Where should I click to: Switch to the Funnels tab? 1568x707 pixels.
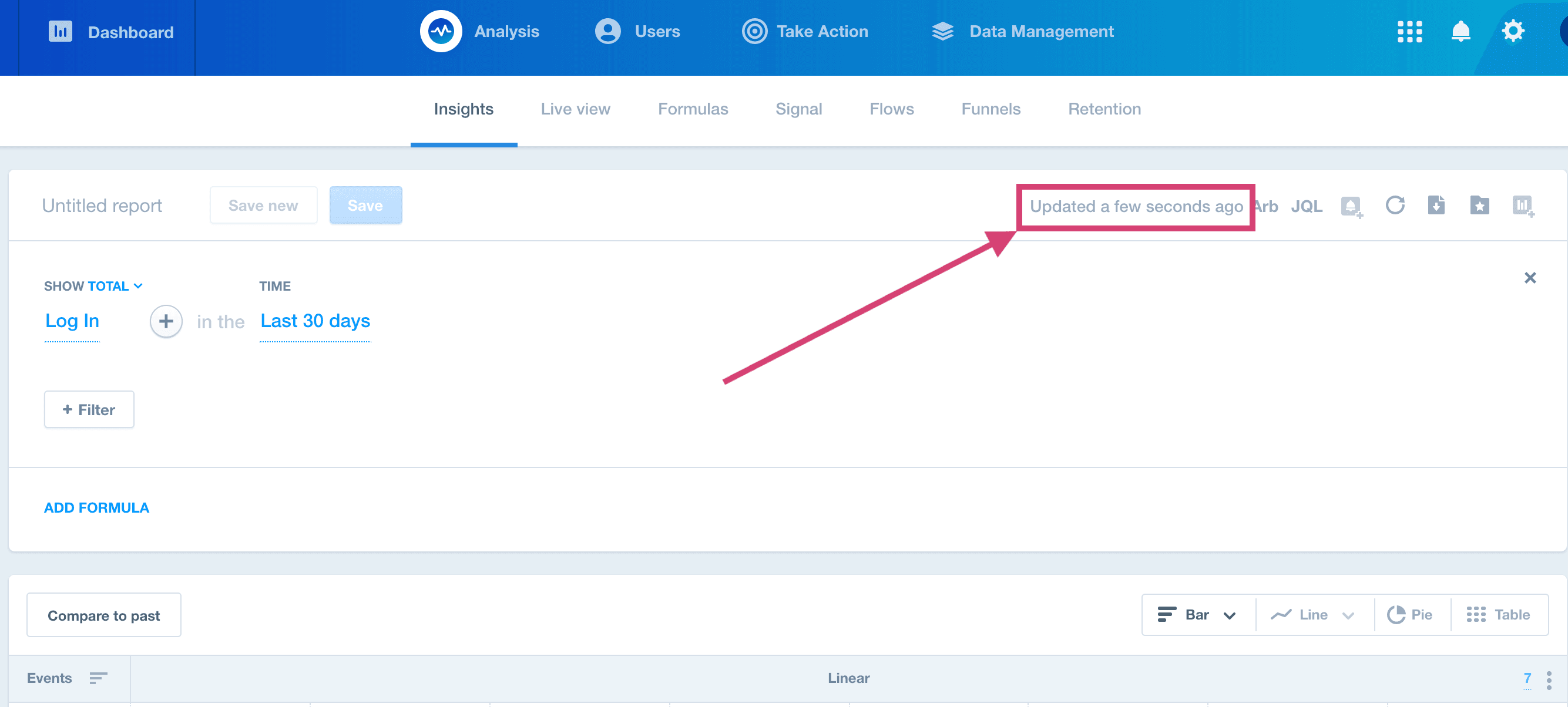pyautogui.click(x=991, y=109)
